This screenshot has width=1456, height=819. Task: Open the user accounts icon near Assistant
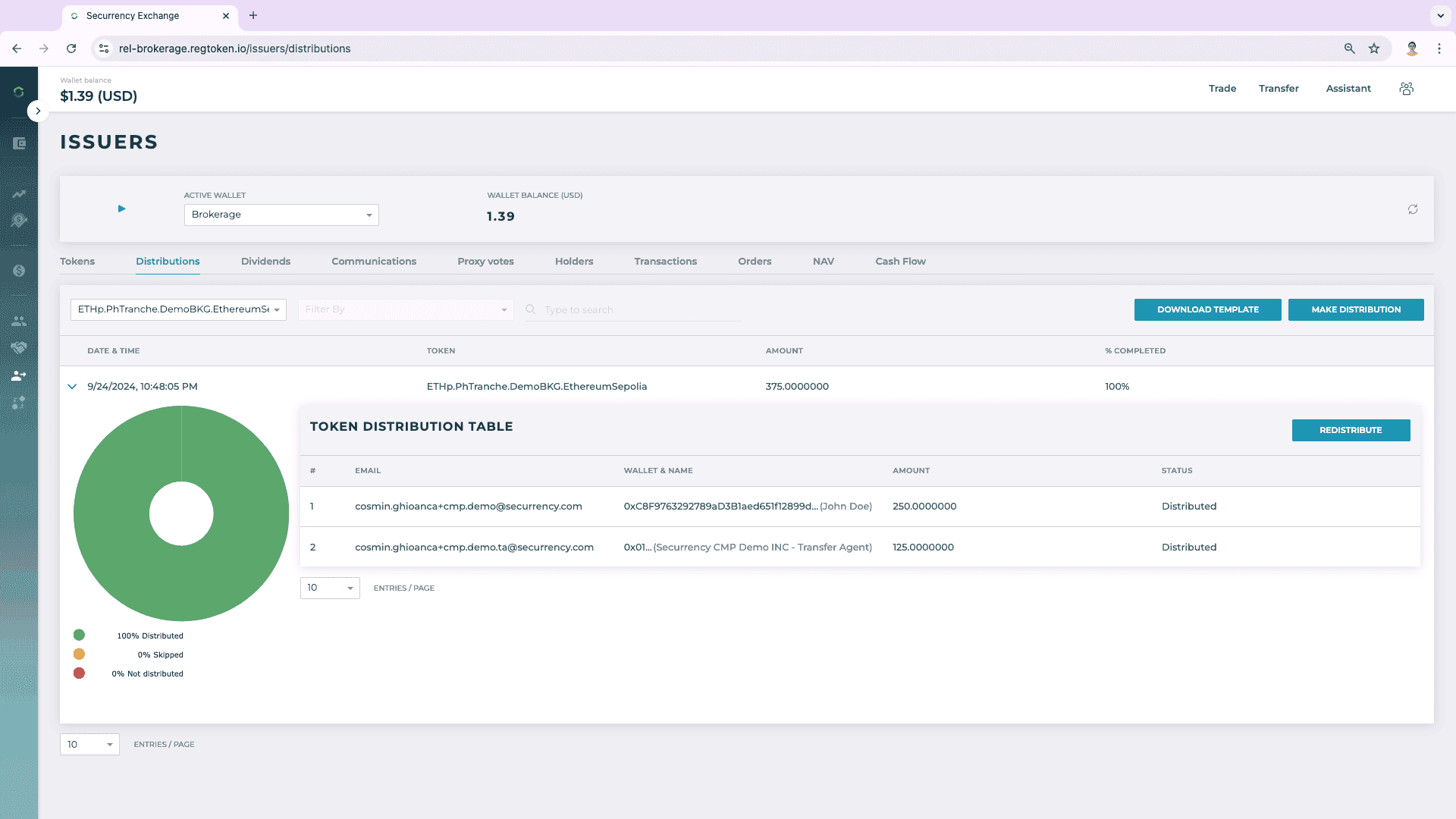[x=1407, y=89]
